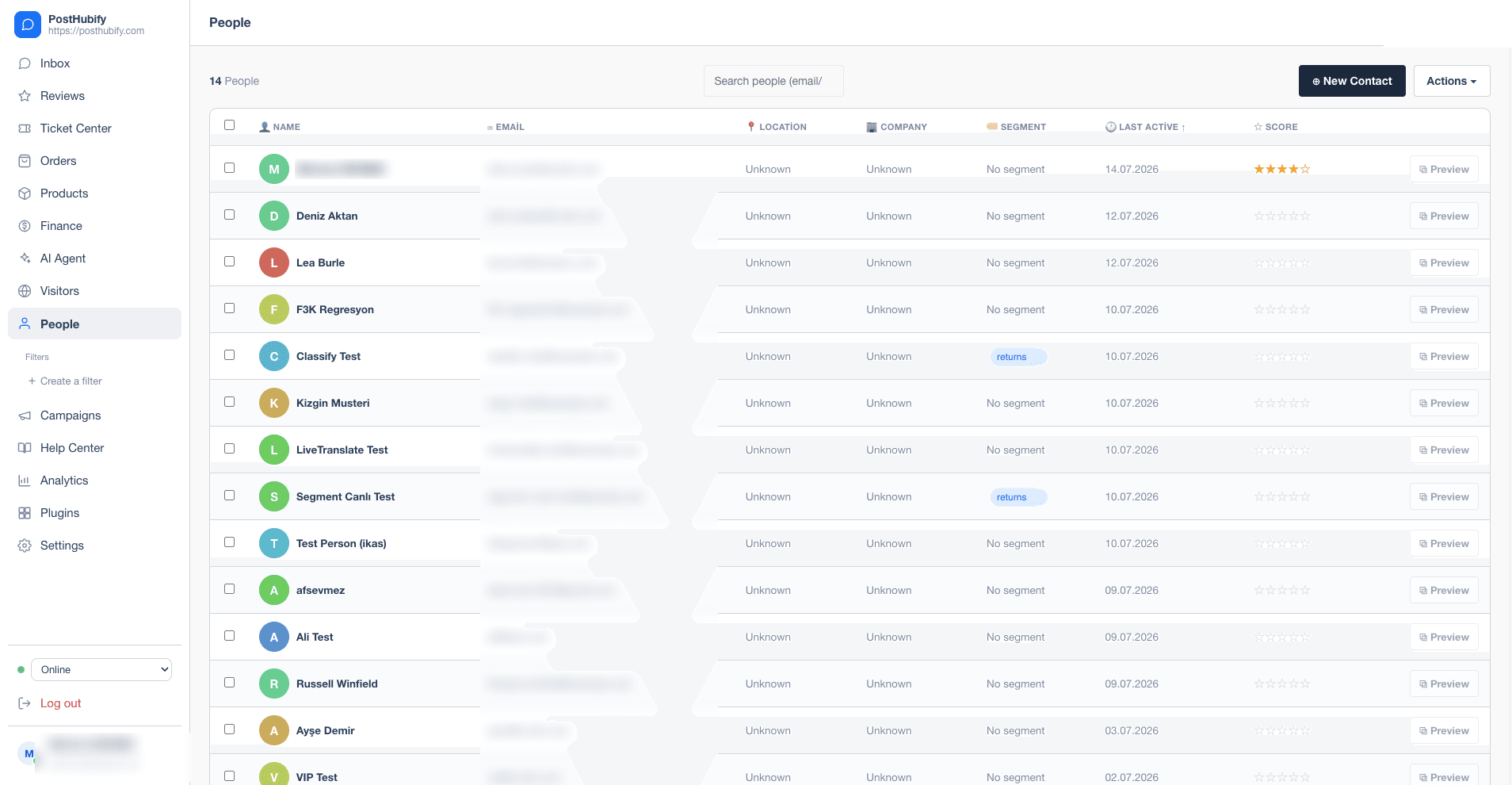Click the Log out link

[x=61, y=703]
